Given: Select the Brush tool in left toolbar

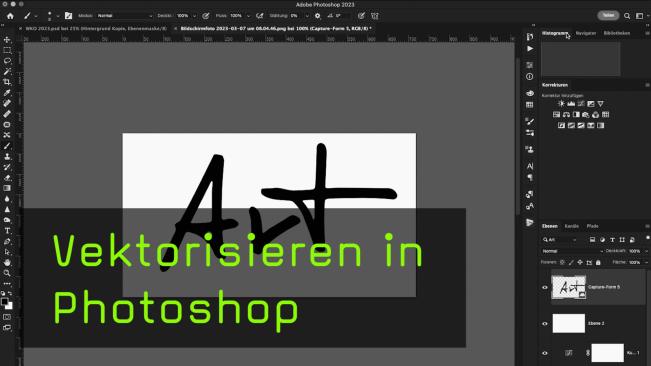Looking at the screenshot, I should pos(7,146).
